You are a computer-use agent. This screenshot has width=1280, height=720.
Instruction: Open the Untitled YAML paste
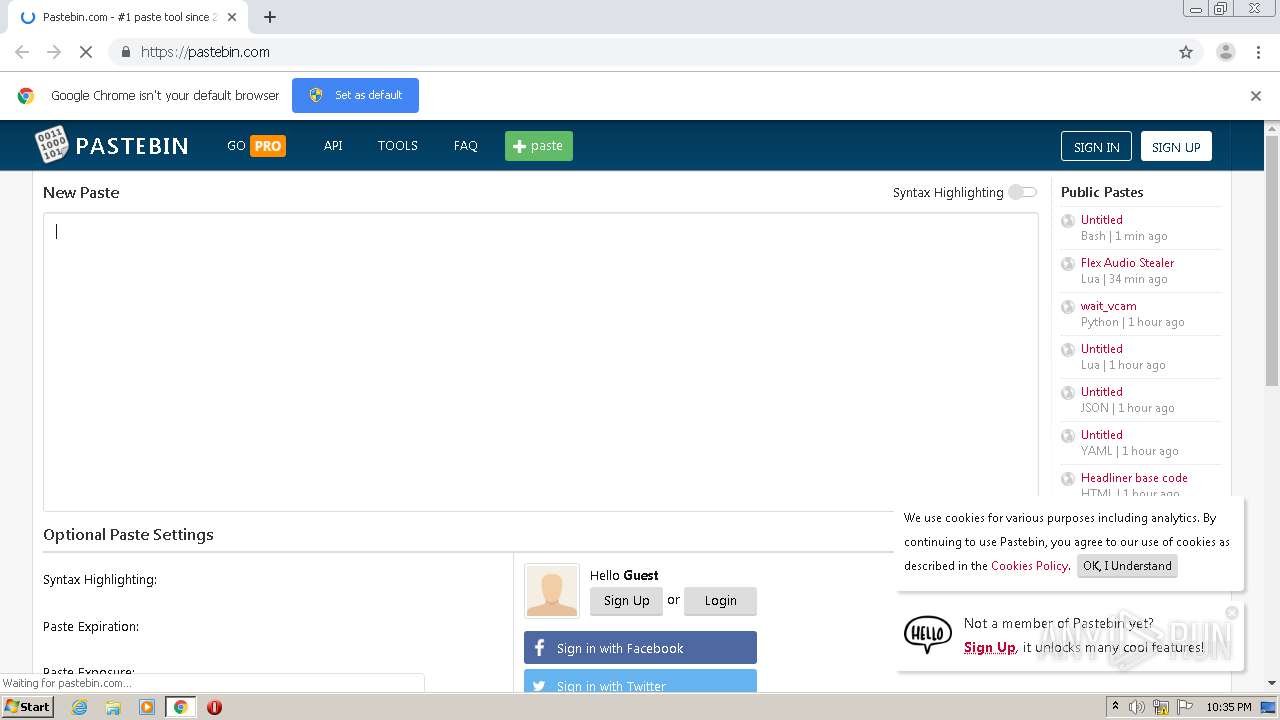coord(1101,435)
